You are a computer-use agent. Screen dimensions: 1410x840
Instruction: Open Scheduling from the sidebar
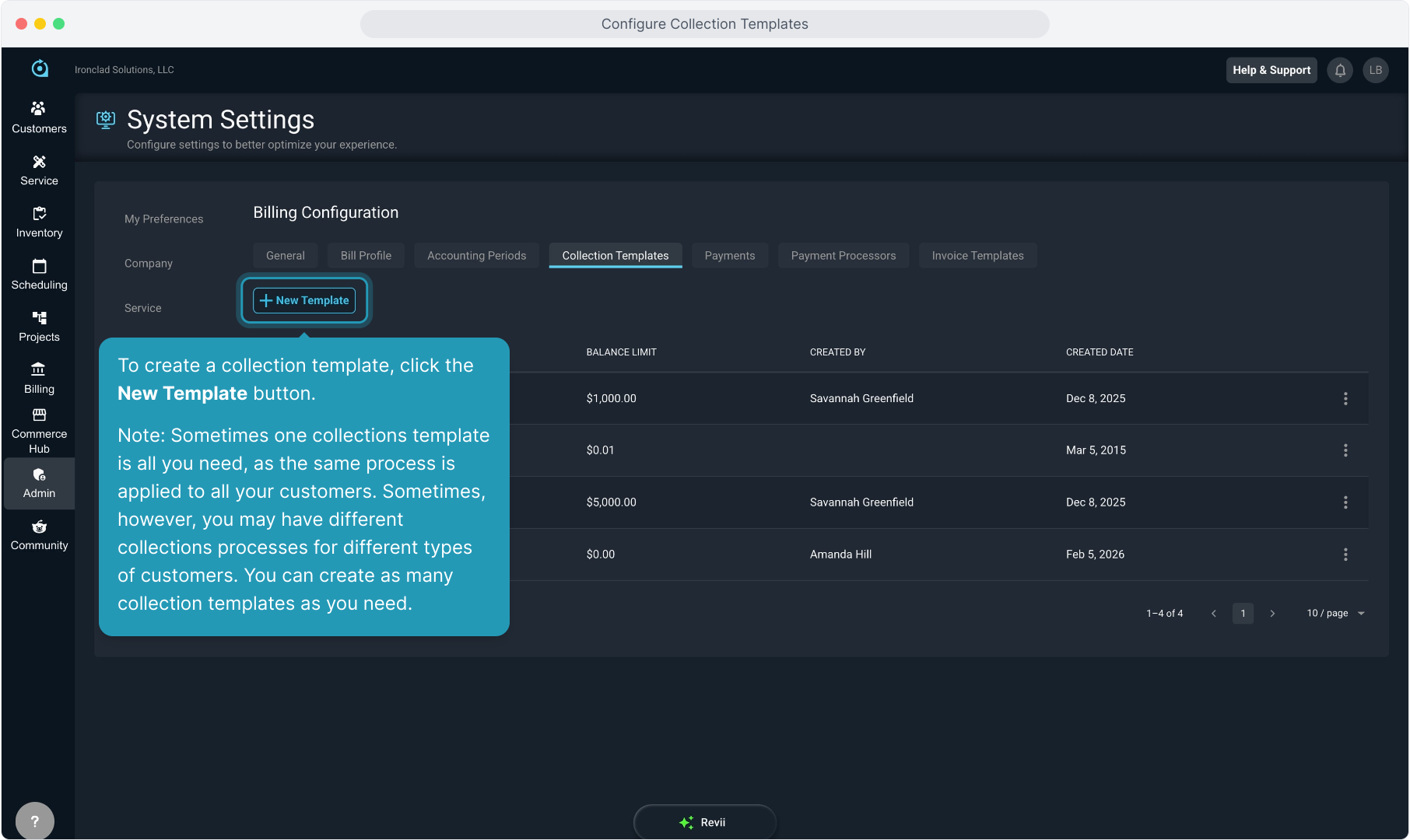pyautogui.click(x=39, y=274)
